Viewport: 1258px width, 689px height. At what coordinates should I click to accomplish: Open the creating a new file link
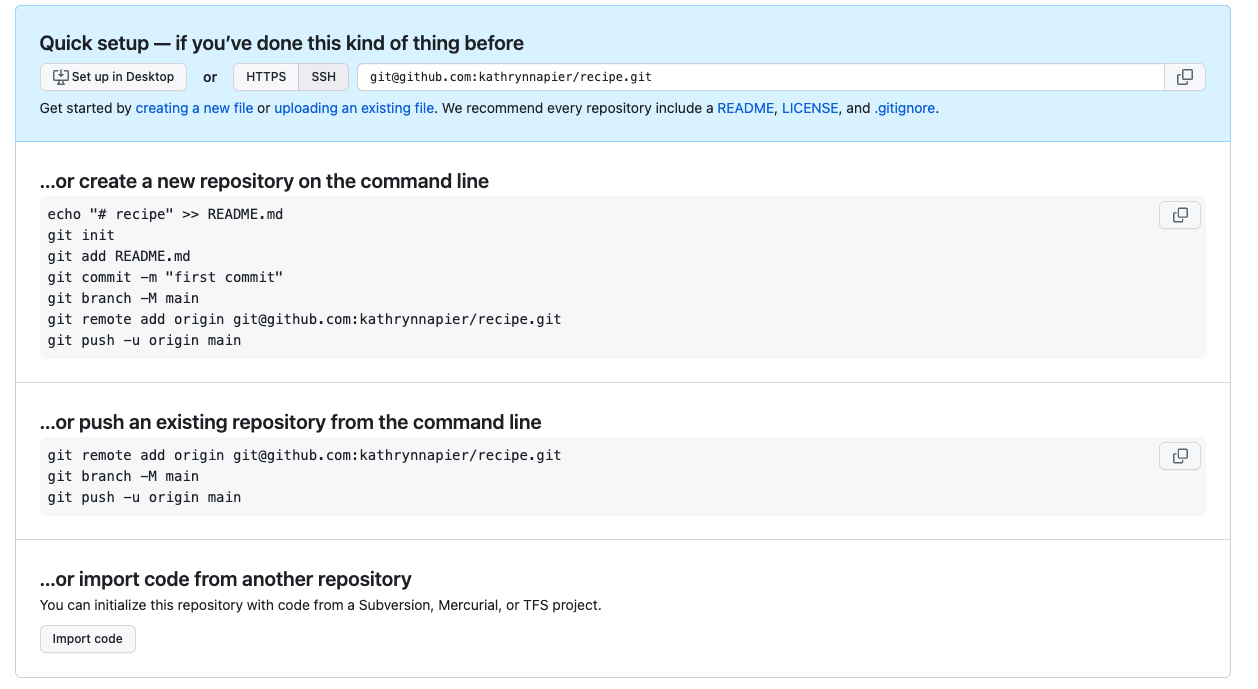(x=194, y=108)
